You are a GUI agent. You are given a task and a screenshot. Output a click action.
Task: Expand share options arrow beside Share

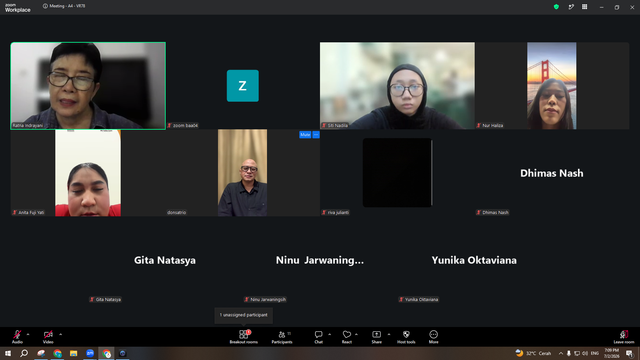(x=389, y=334)
